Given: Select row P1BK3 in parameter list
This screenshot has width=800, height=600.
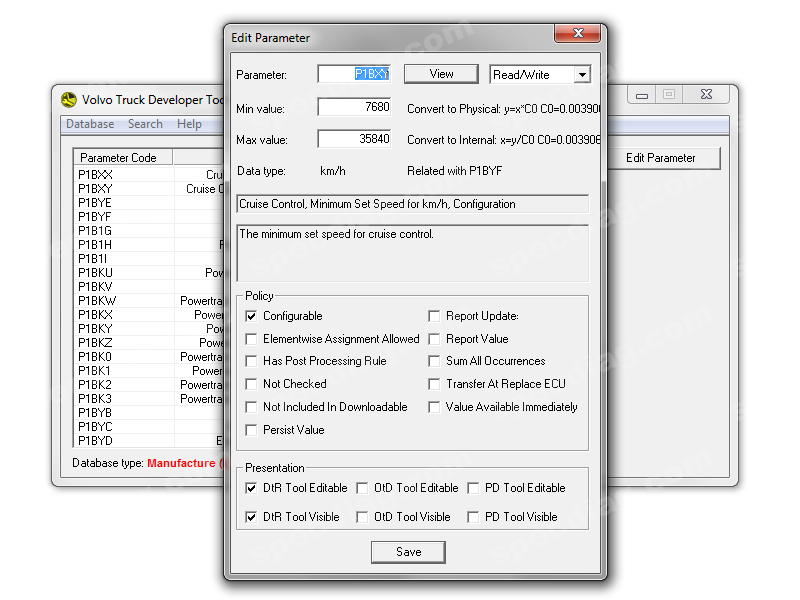Looking at the screenshot, I should [x=149, y=399].
